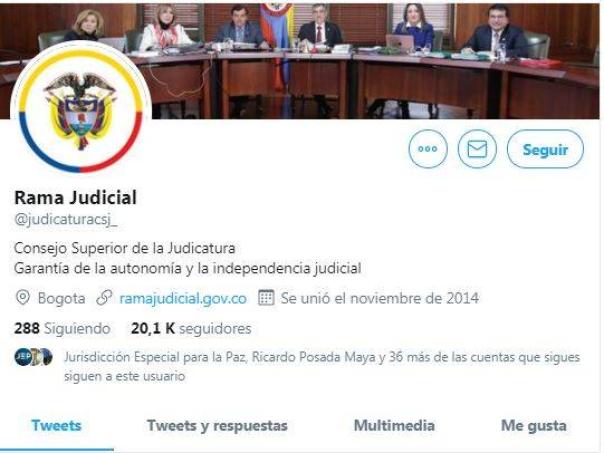Click the @judicaturacsj_ handle text

tap(66, 219)
